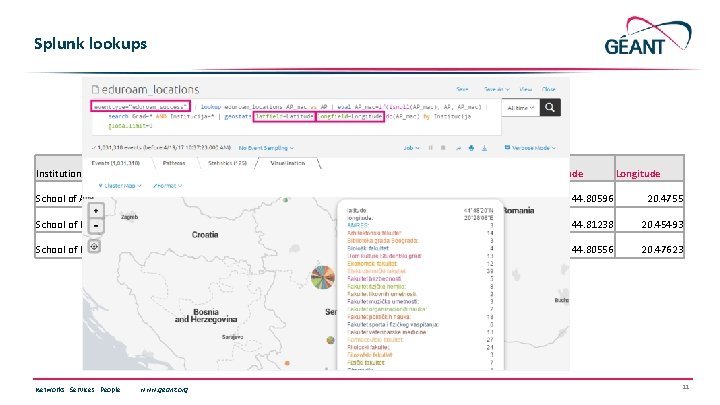Expand the No Event Sampling menu
This screenshot has height=405, width=720.
266,148
